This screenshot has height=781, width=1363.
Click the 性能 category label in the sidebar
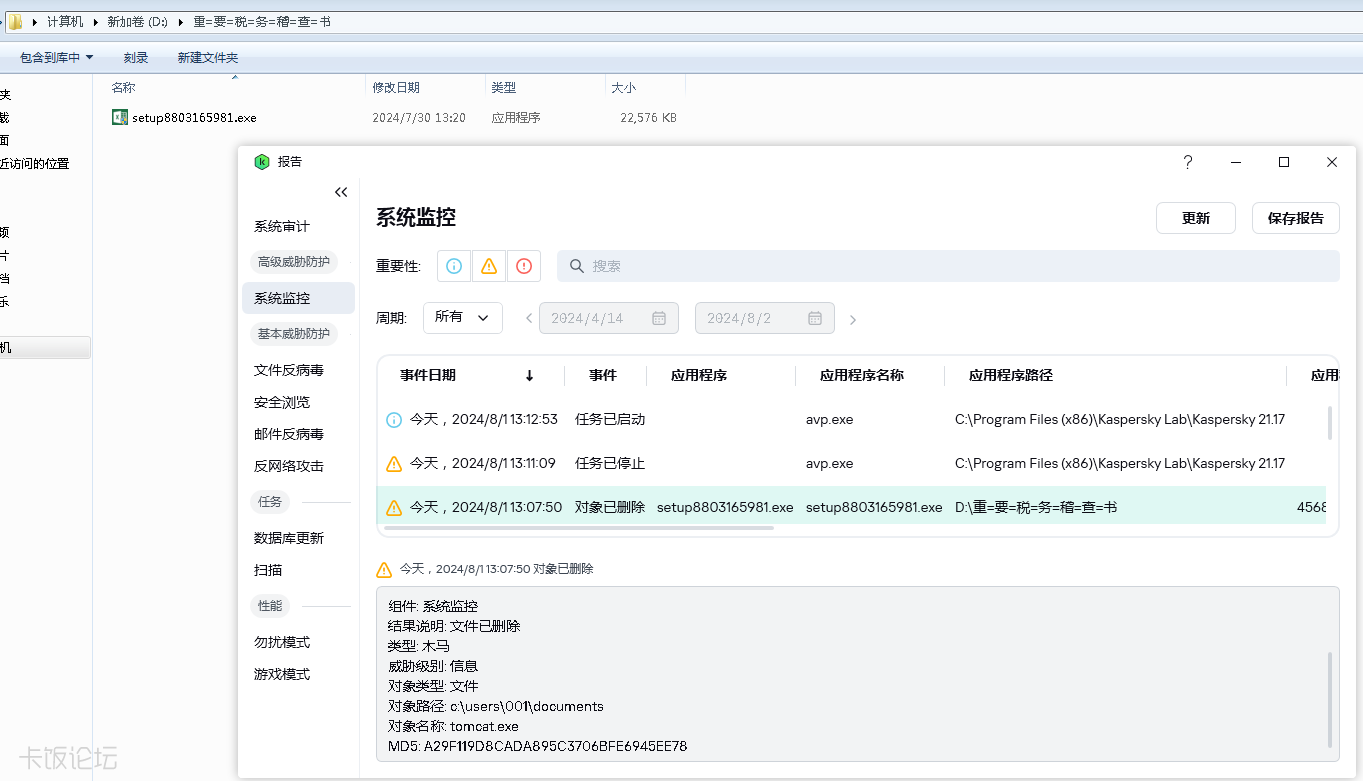[x=270, y=606]
